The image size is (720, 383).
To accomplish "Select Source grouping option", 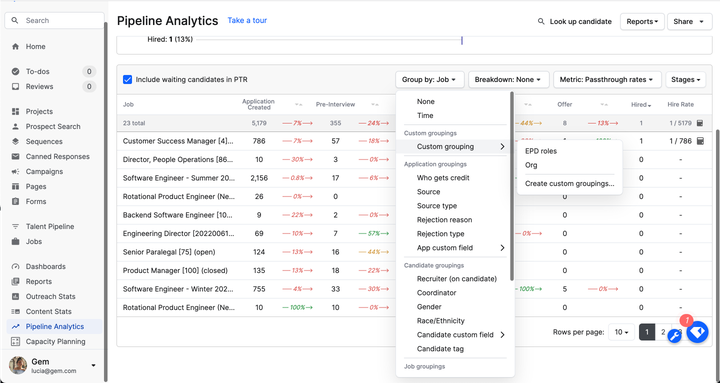I will pos(428,192).
